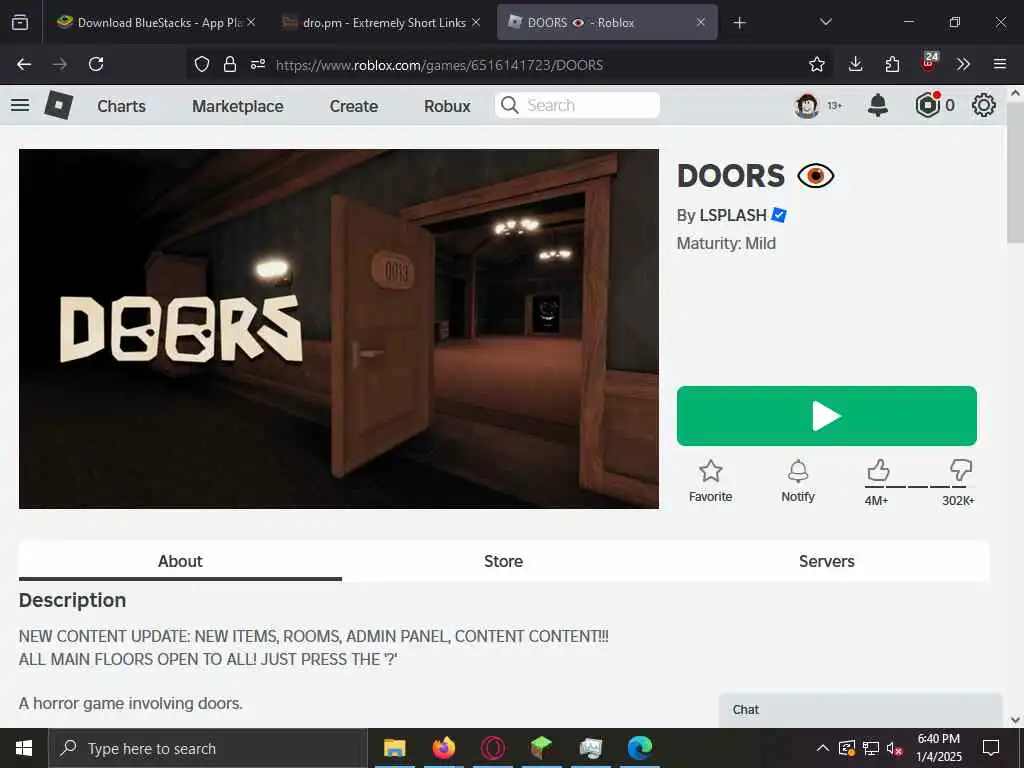
Task: Toggle Notify for DOORS updates
Action: tap(798, 481)
